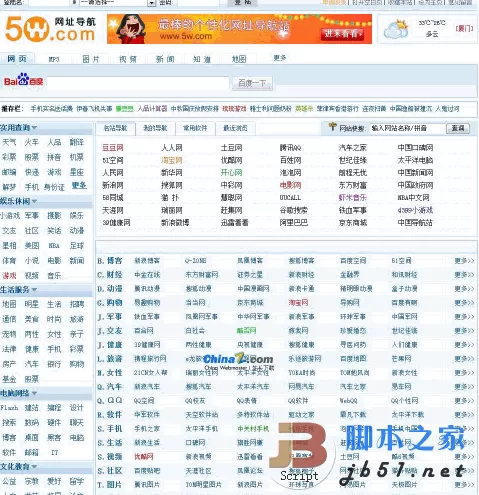The height and width of the screenshot is (495, 479).
Task: Open the 汽车之家 link in top sites
Action: 353,148
